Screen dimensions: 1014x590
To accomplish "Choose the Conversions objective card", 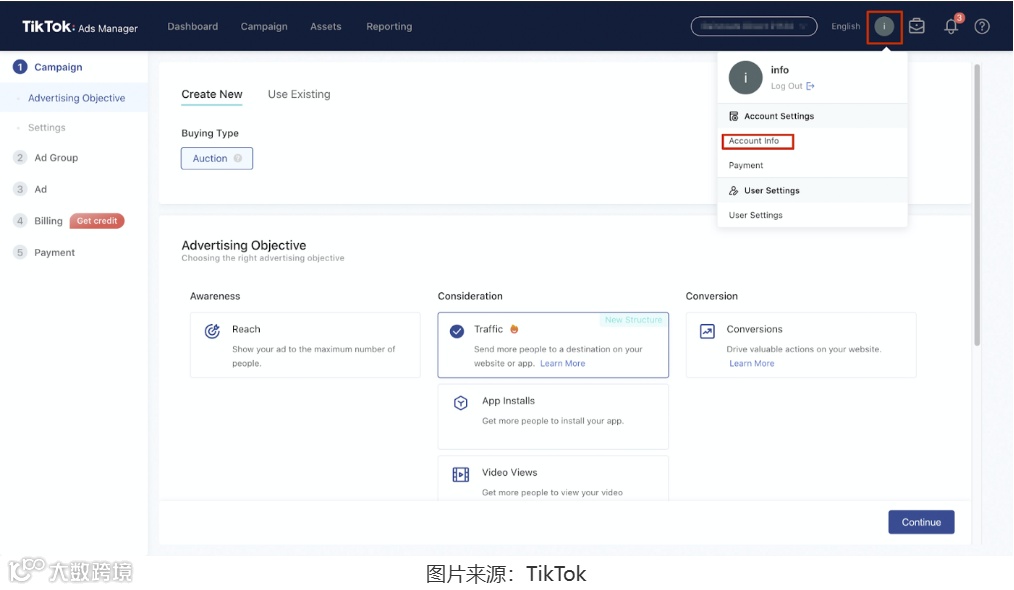I will coord(801,345).
